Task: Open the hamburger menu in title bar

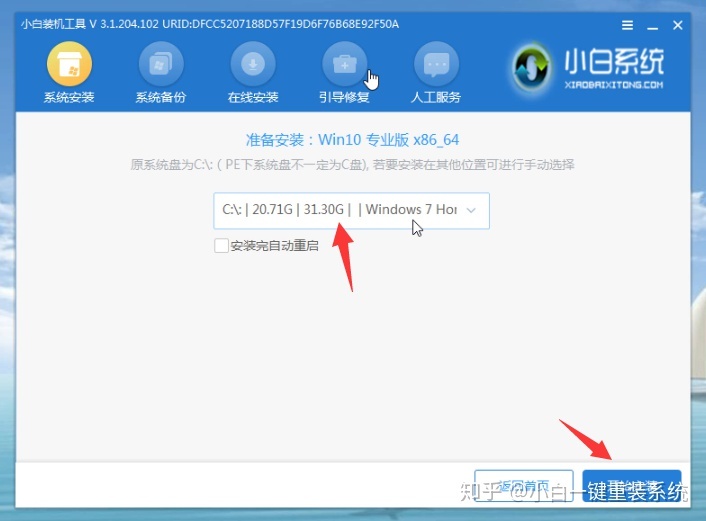Action: click(x=627, y=25)
